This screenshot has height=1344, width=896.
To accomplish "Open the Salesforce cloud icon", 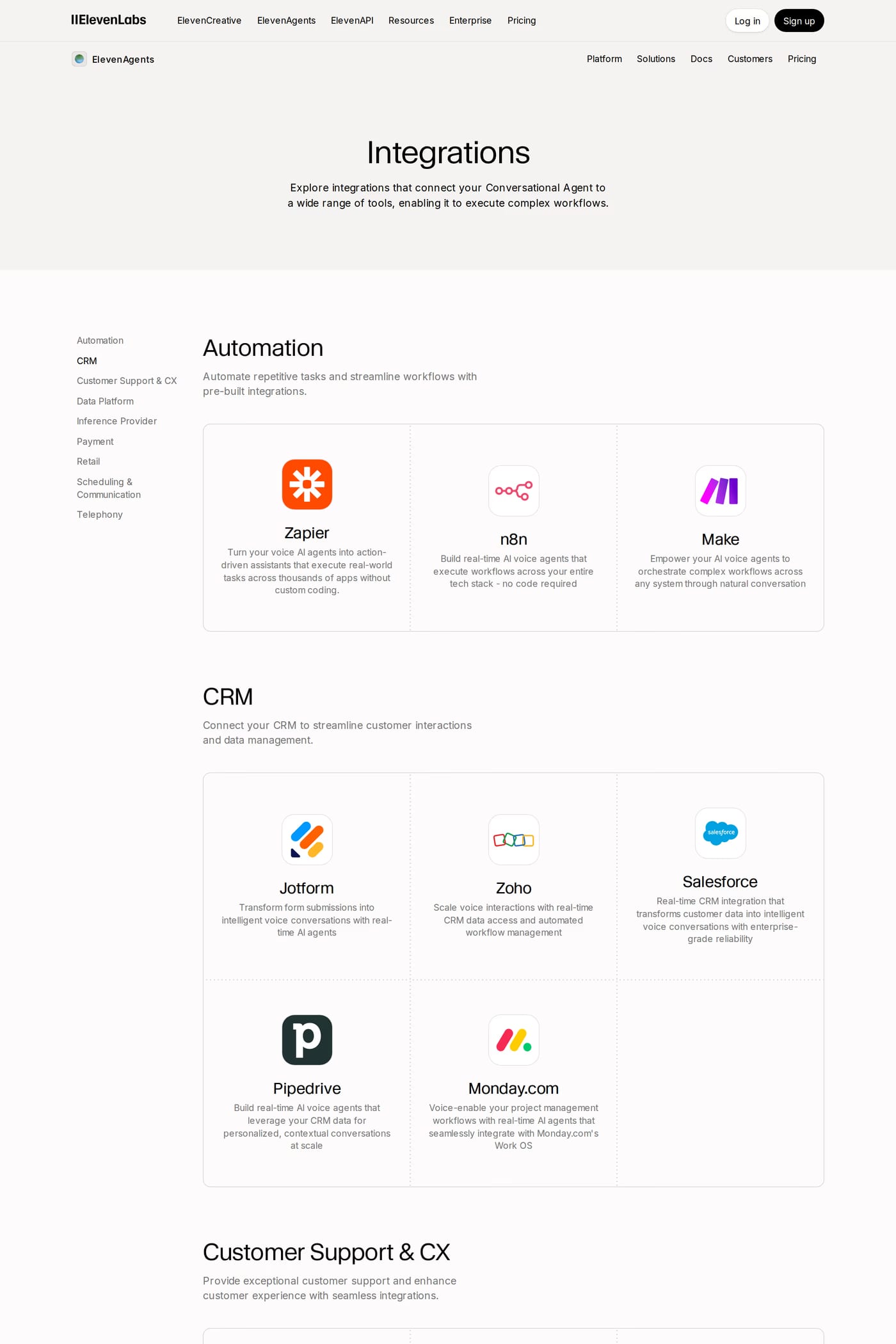I will (721, 833).
